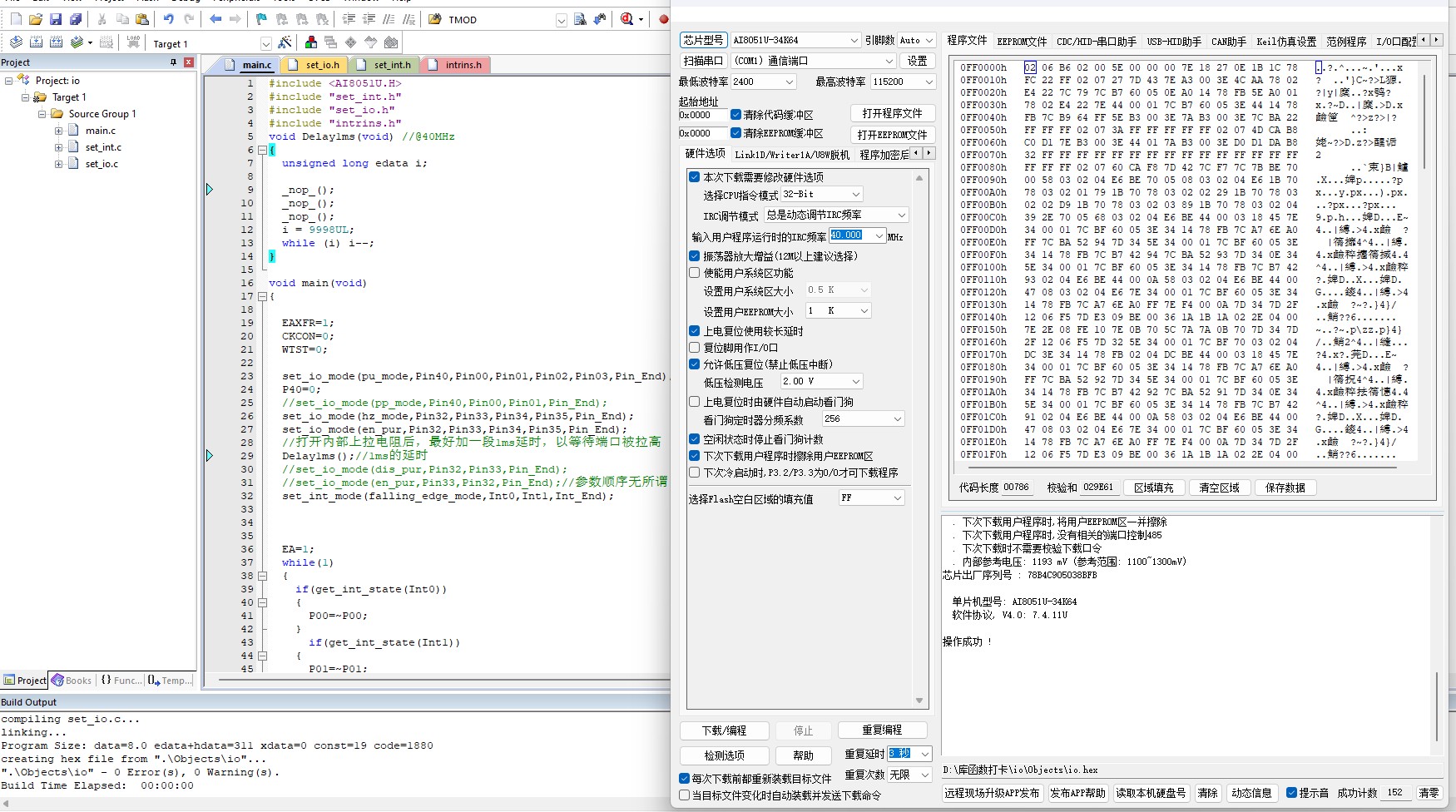Click the batch build icon
This screenshot has height=812, width=1456.
[77, 42]
